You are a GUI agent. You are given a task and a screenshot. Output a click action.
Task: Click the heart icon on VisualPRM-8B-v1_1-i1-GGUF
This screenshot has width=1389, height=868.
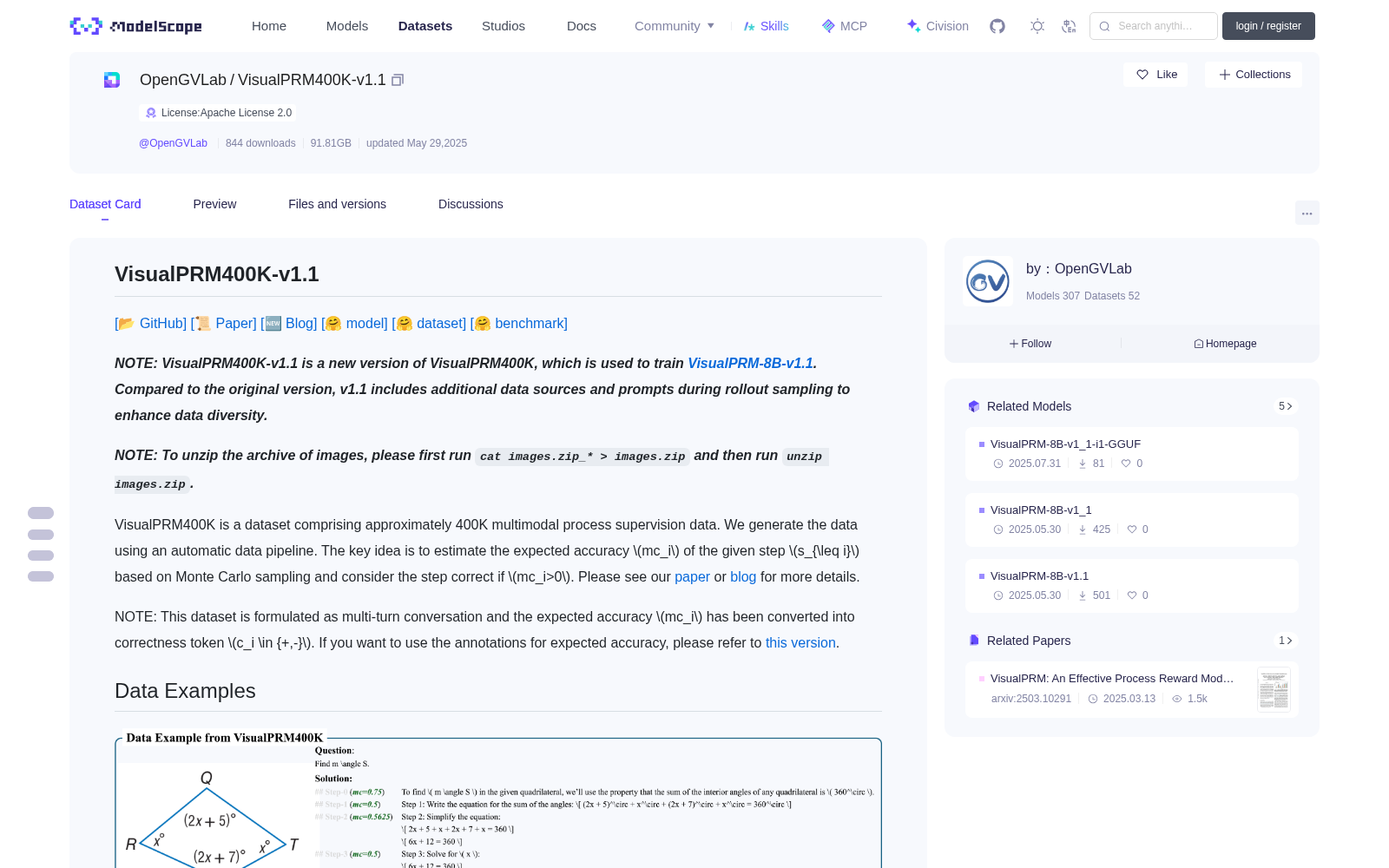pyautogui.click(x=1126, y=464)
